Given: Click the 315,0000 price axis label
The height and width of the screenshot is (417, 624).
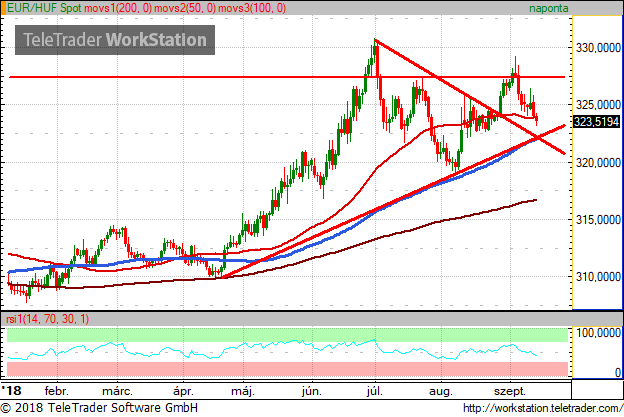Looking at the screenshot, I should pyautogui.click(x=598, y=220).
